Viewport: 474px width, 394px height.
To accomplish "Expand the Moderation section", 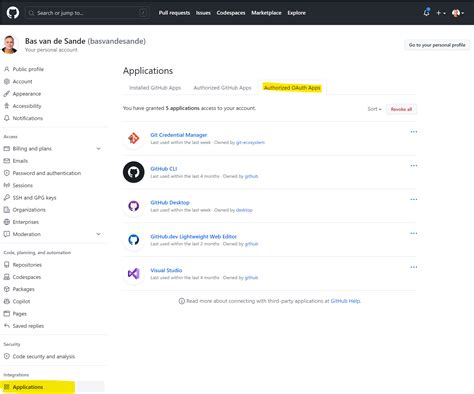I will 99,234.
